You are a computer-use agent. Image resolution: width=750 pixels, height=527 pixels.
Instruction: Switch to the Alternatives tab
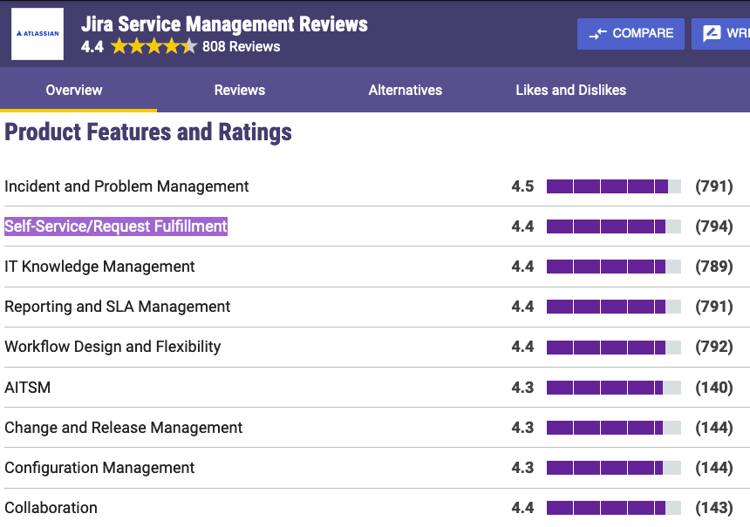pos(405,90)
